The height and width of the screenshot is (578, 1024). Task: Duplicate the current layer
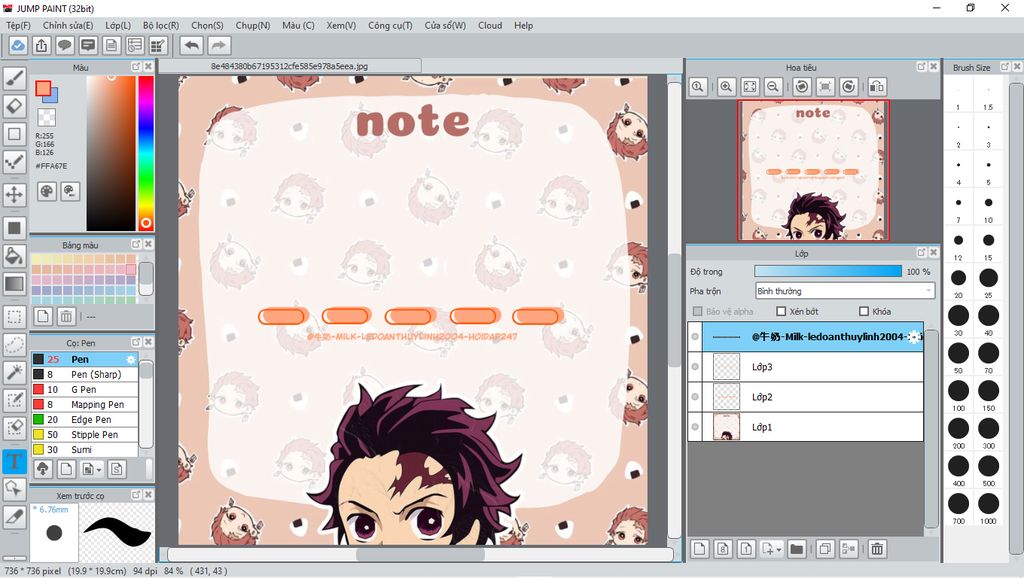tap(825, 549)
